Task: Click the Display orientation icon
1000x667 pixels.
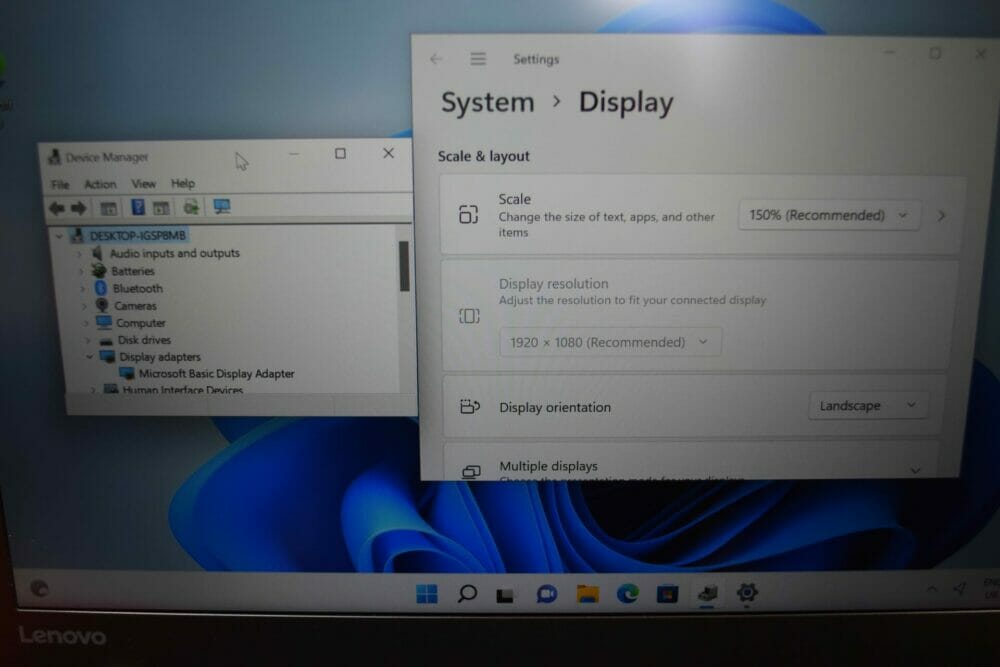Action: click(x=470, y=406)
